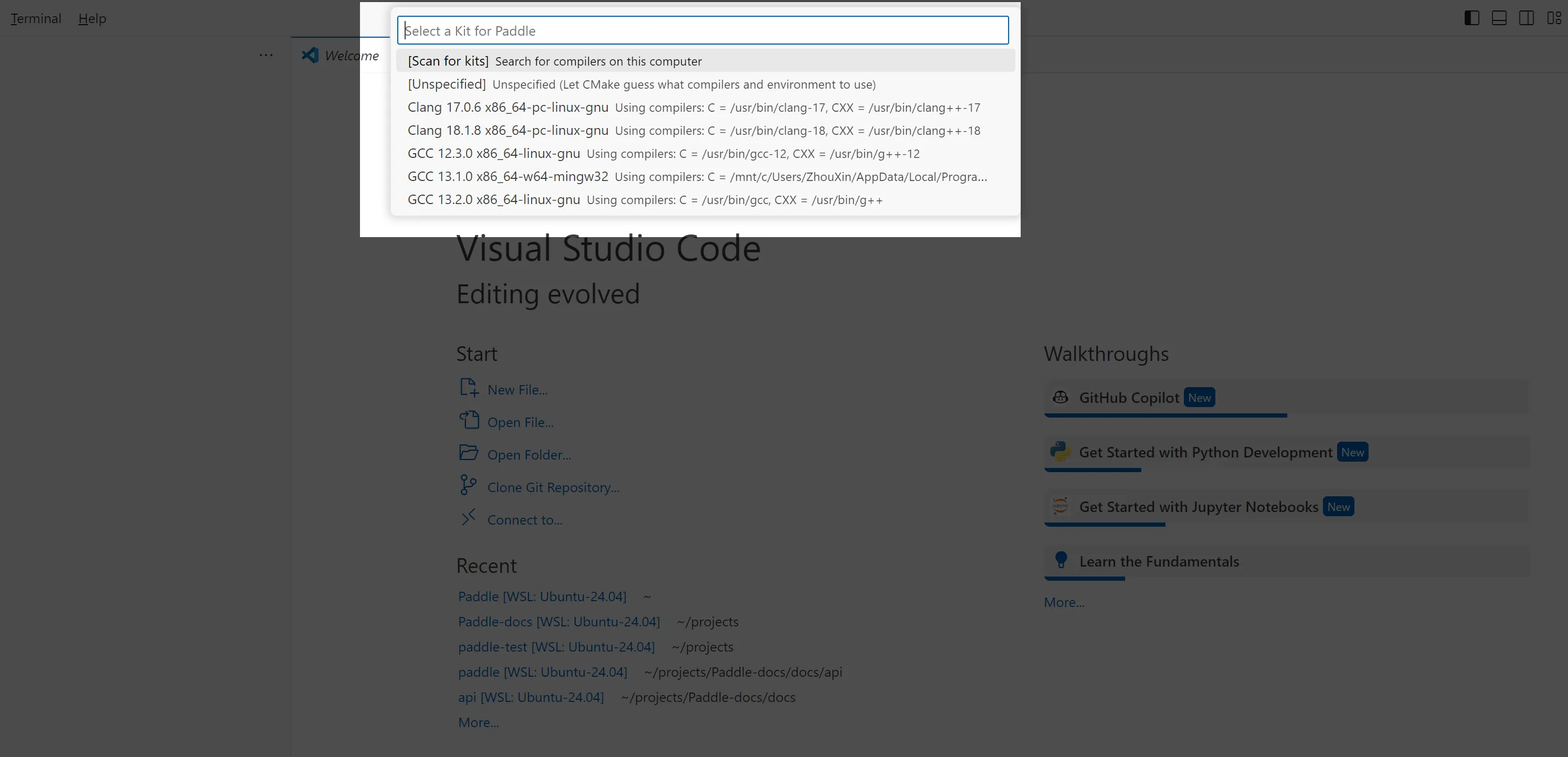Open recent Paddle-docs [WSL: Ubuntu-24.04]
The image size is (1568, 757).
coord(559,621)
